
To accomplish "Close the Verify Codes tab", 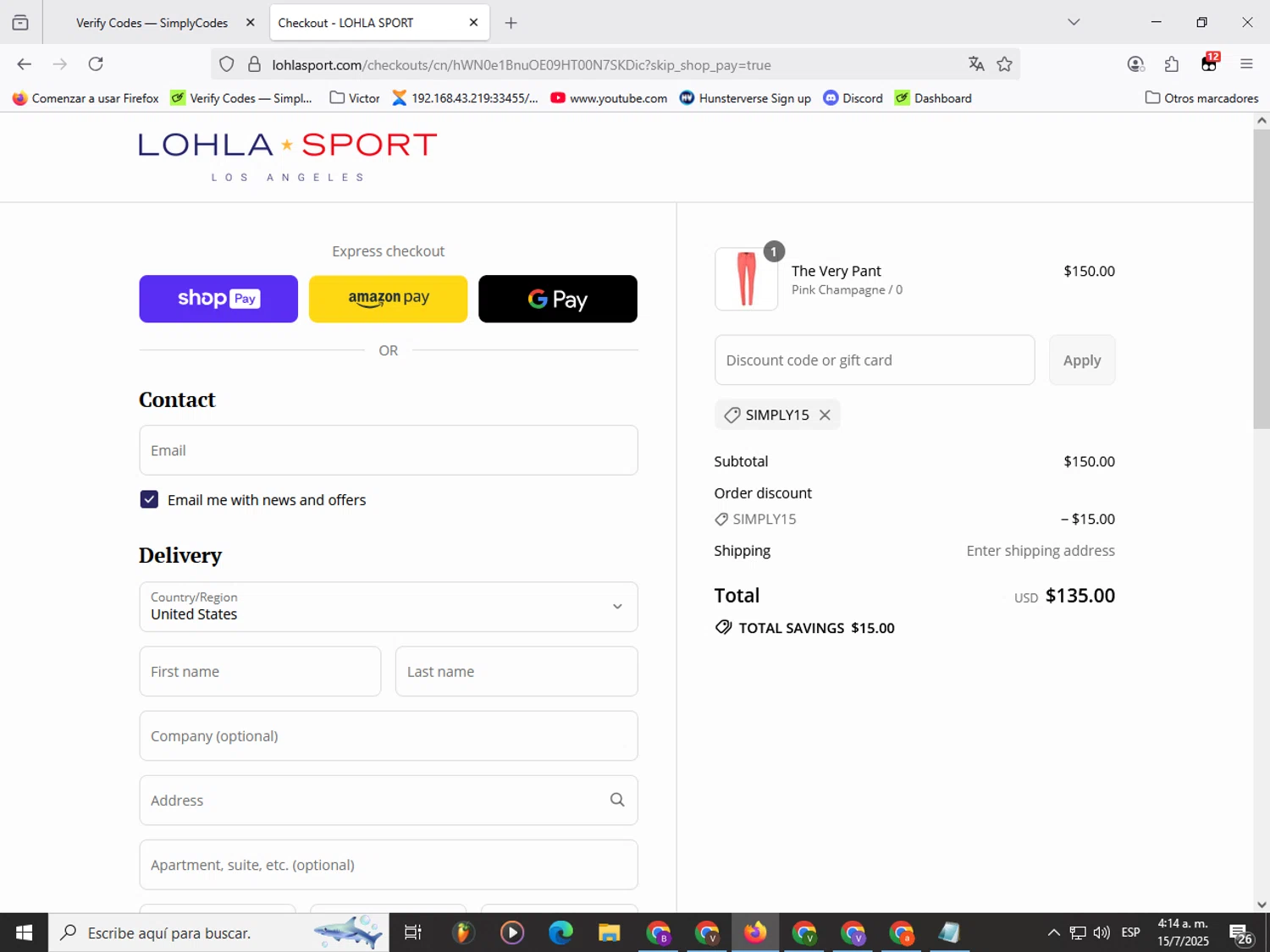I will (250, 23).
